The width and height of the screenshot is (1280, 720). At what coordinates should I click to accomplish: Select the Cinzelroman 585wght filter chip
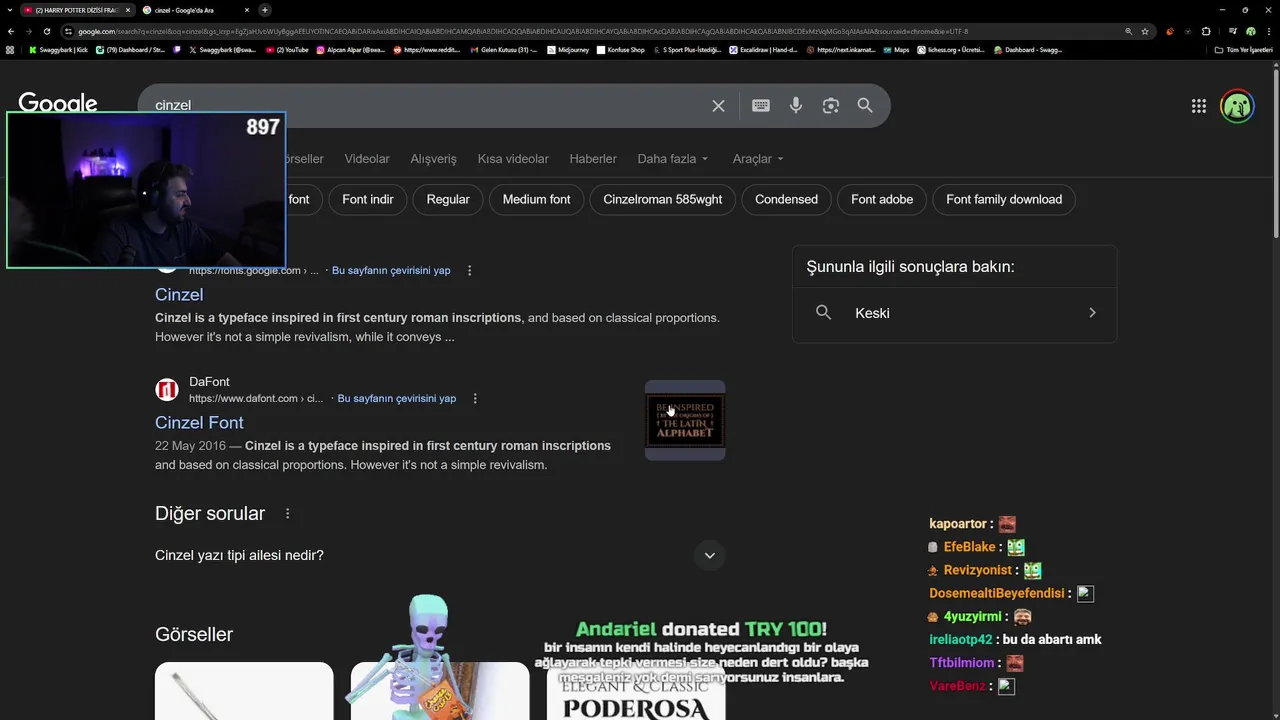pyautogui.click(x=663, y=199)
